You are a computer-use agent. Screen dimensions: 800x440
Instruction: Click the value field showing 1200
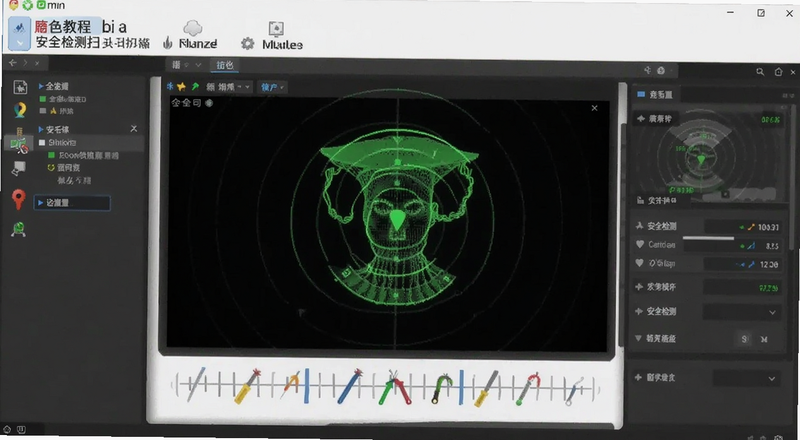point(742,264)
